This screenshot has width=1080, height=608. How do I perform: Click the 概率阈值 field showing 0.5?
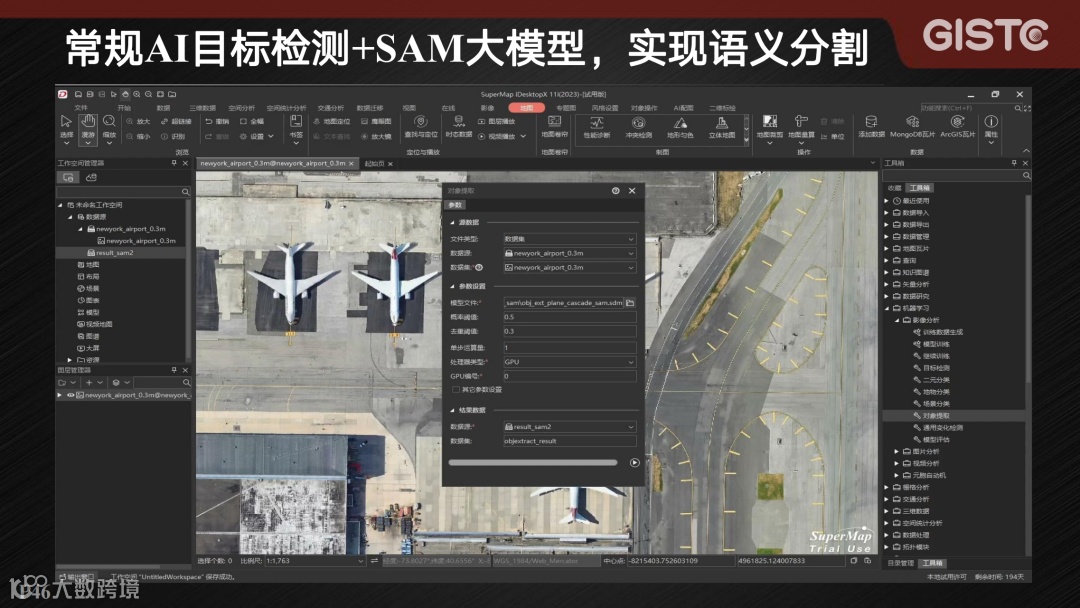[x=570, y=317]
